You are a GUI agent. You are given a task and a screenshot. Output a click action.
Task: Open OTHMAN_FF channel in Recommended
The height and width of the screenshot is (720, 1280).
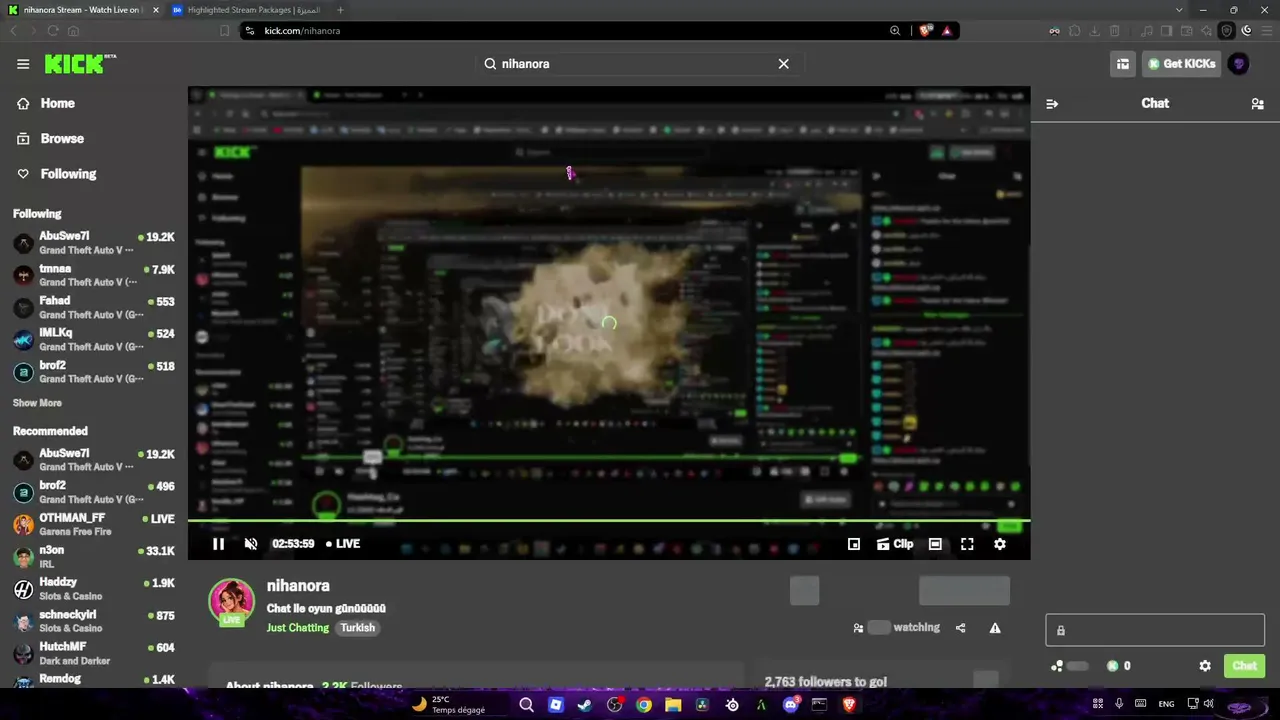[x=94, y=524]
